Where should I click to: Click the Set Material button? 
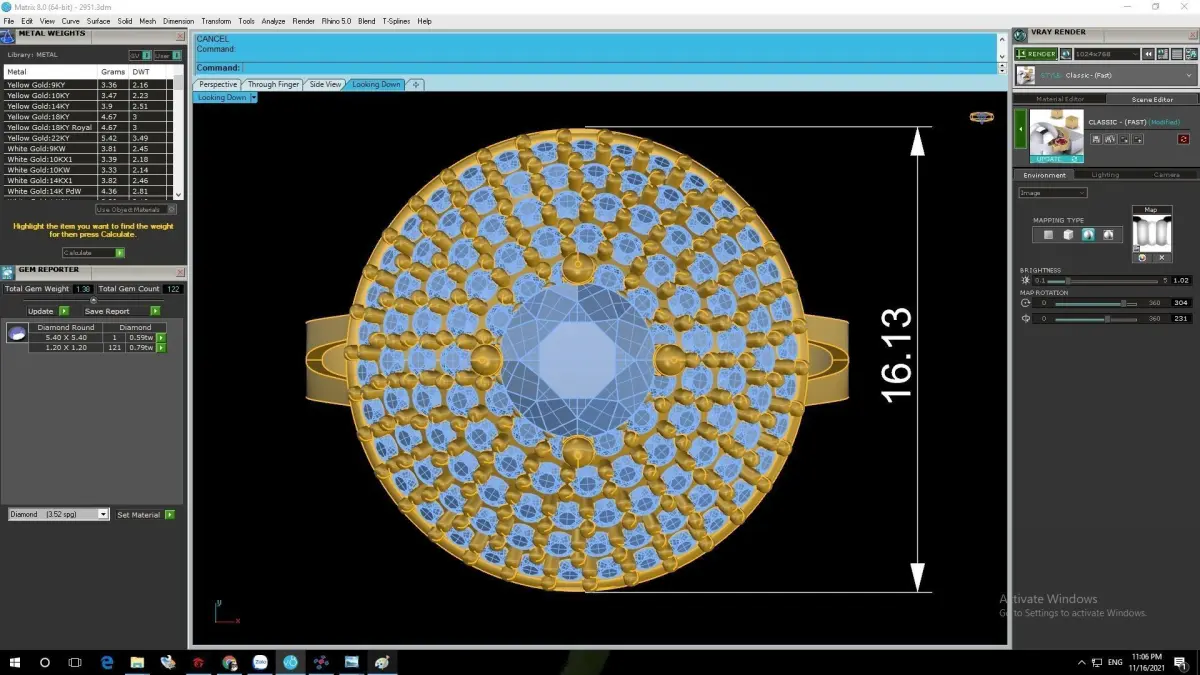(145, 515)
